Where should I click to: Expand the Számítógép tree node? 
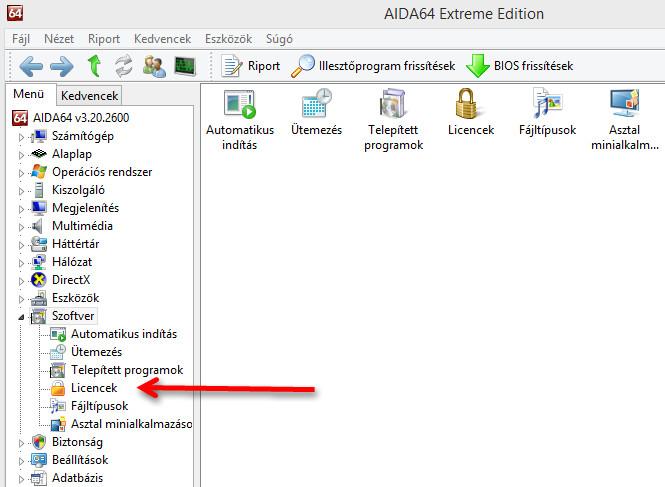coord(21,137)
